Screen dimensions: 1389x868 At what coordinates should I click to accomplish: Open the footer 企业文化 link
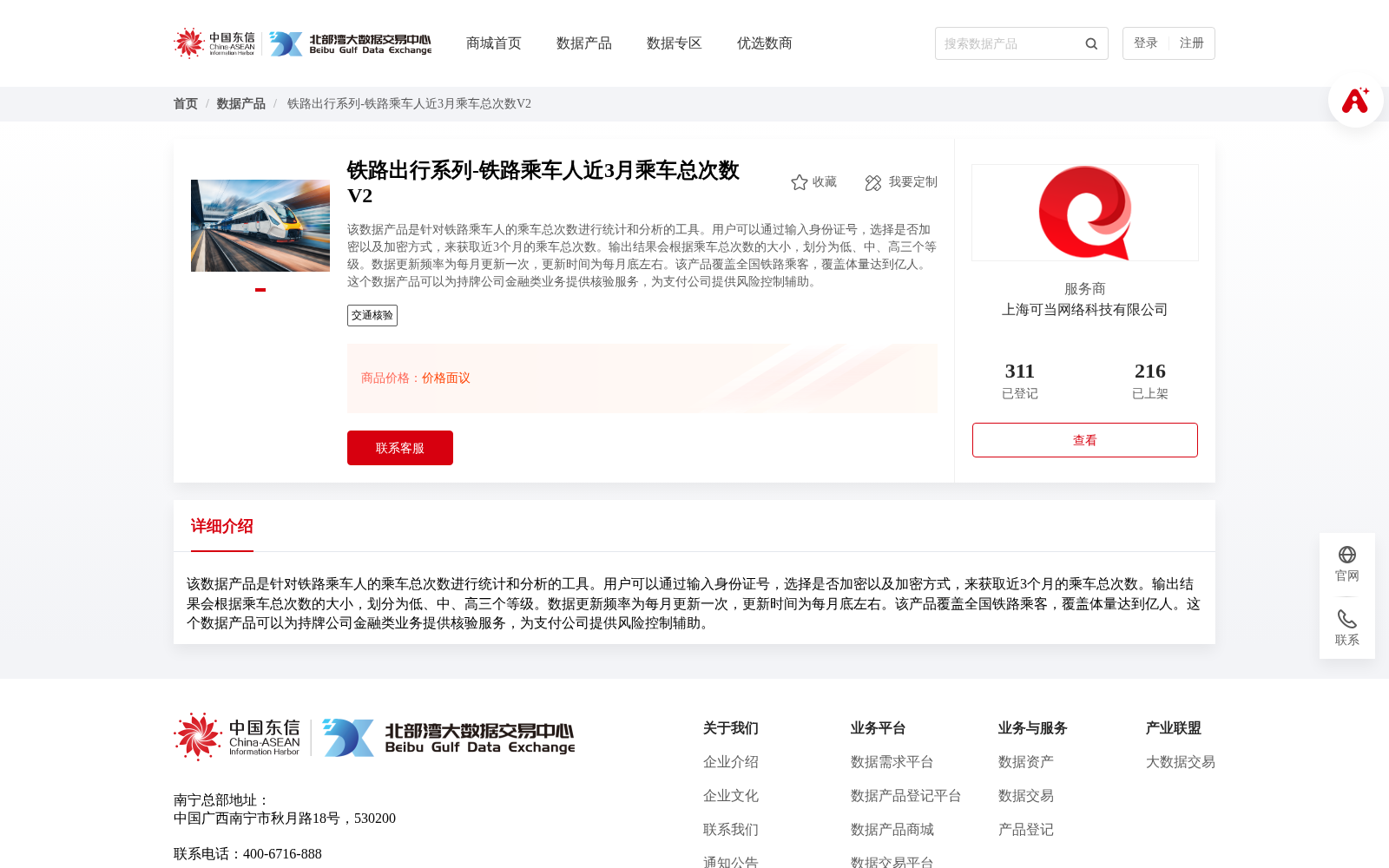731,796
